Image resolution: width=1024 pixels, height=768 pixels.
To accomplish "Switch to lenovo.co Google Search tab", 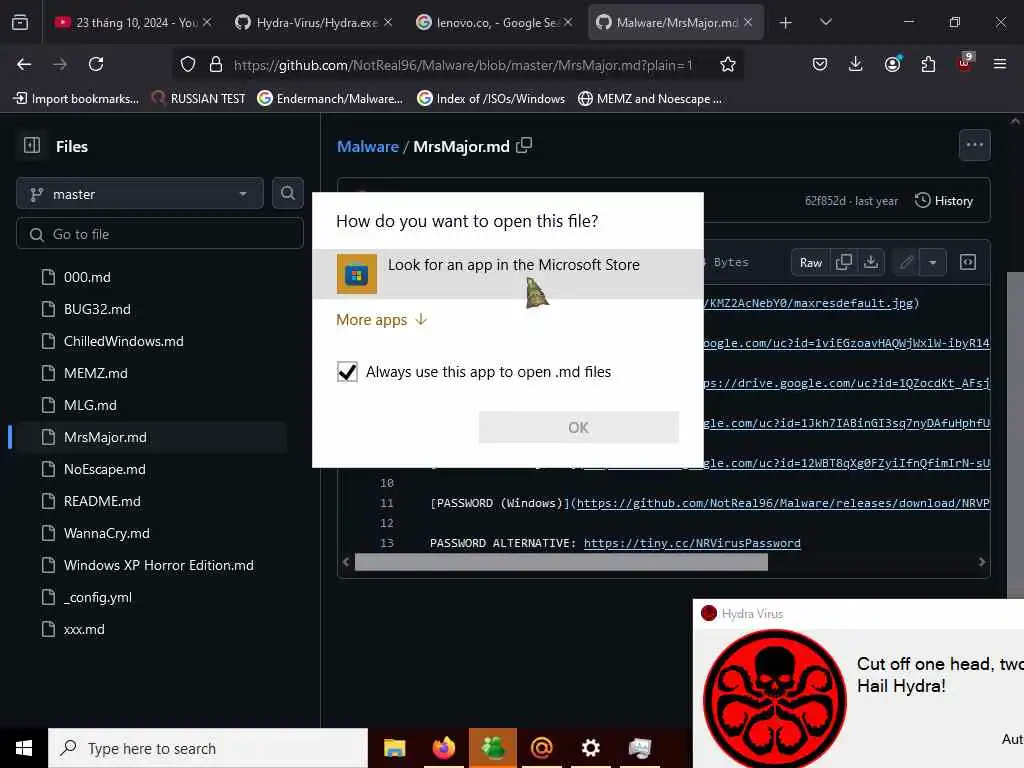I will [494, 23].
